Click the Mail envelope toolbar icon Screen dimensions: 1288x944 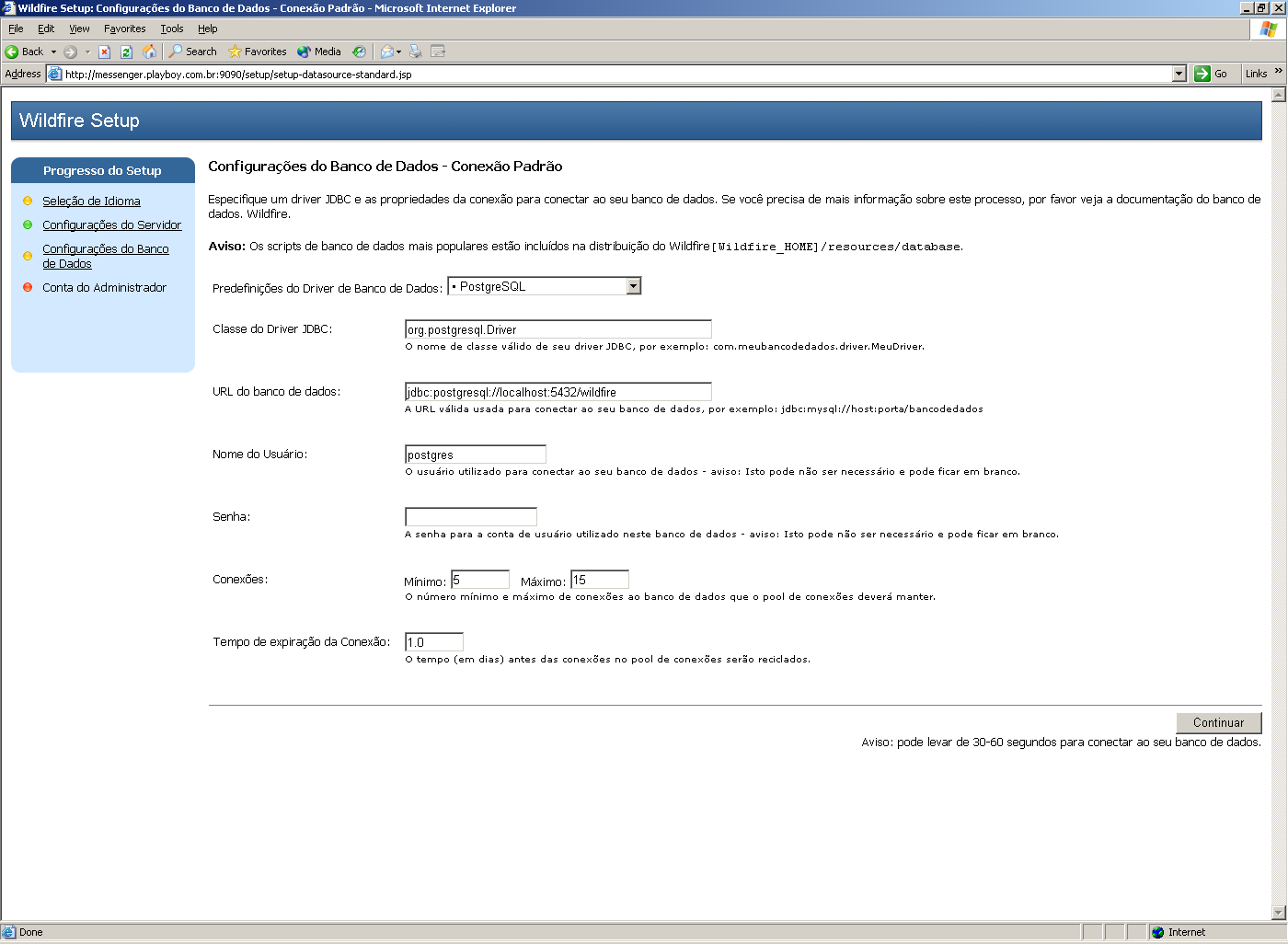click(x=386, y=52)
